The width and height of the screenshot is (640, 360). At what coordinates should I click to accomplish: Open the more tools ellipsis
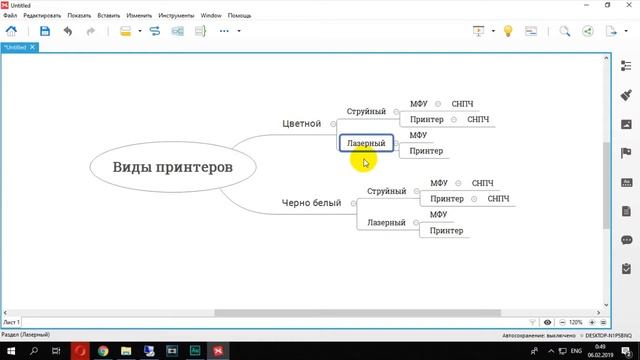(x=224, y=31)
